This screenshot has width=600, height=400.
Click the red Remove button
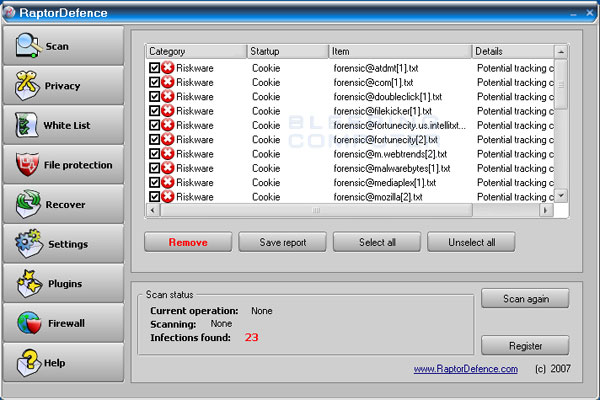[188, 242]
